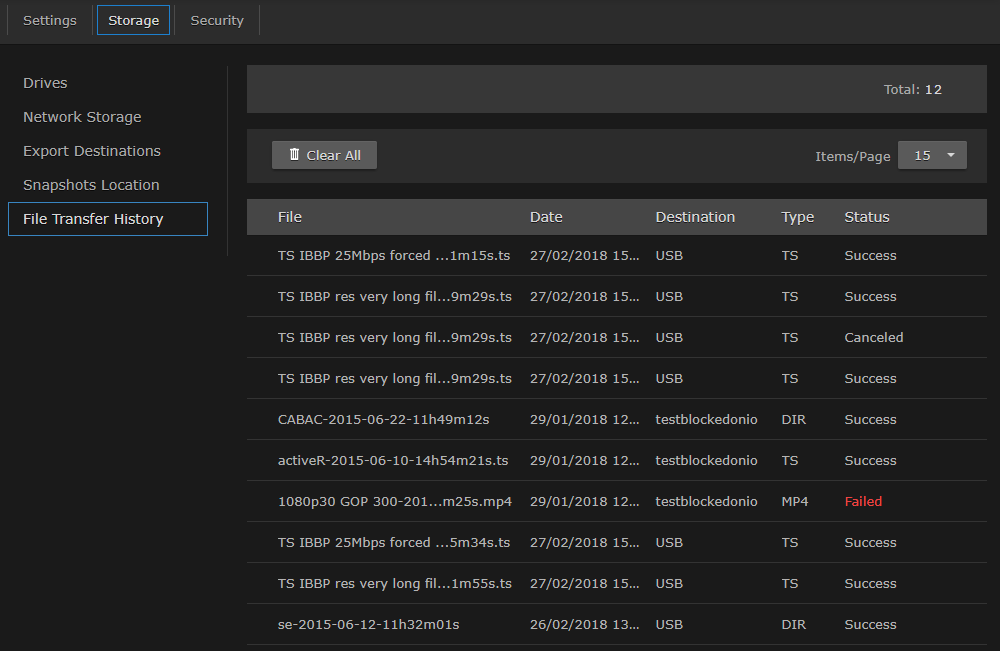Screen dimensions: 1000x651
Task: Sort entries by the Date column
Action: pos(546,217)
